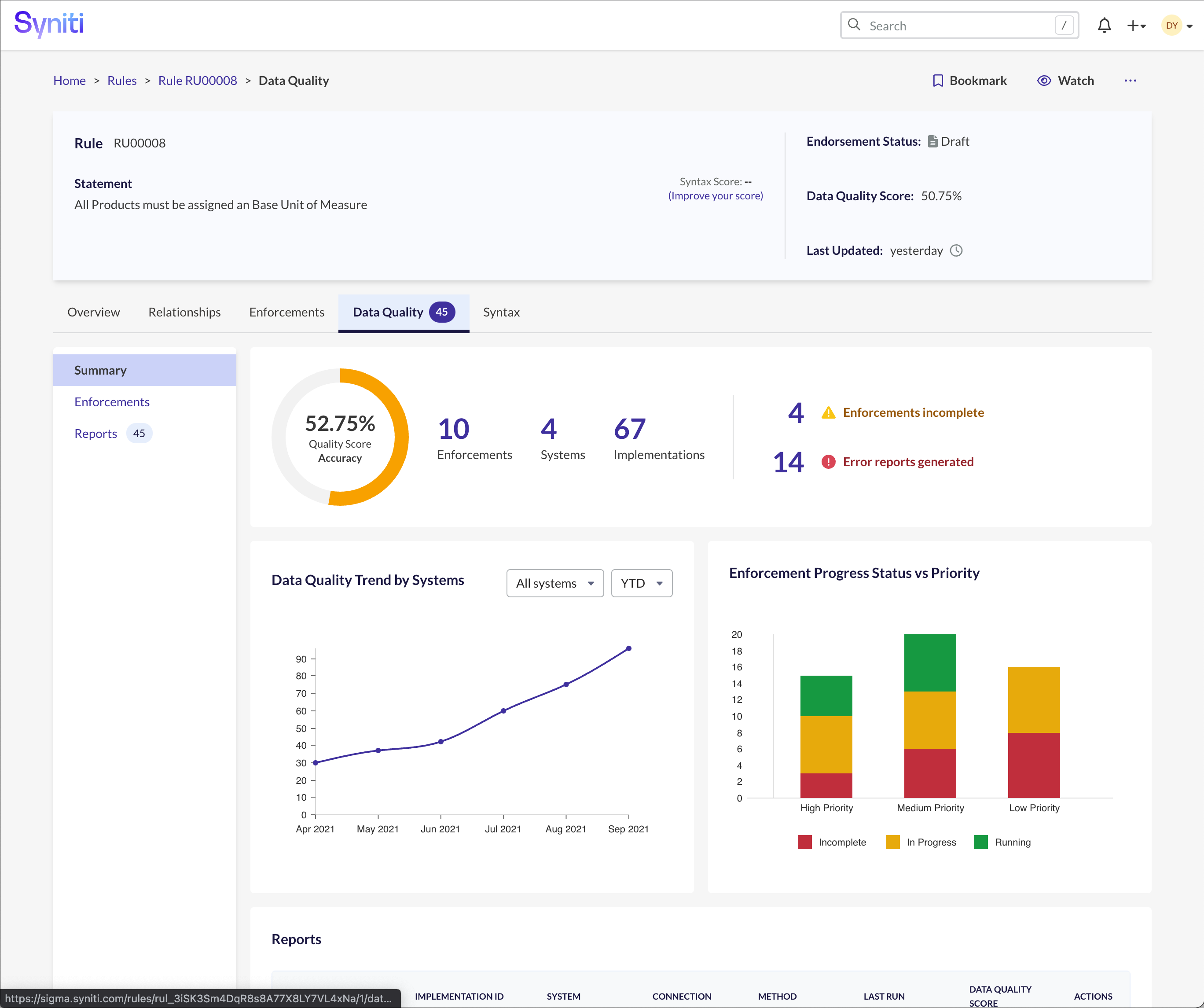Screen dimensions: 1204x1008
Task: Click the clock icon next to yesterday
Action: (x=956, y=250)
